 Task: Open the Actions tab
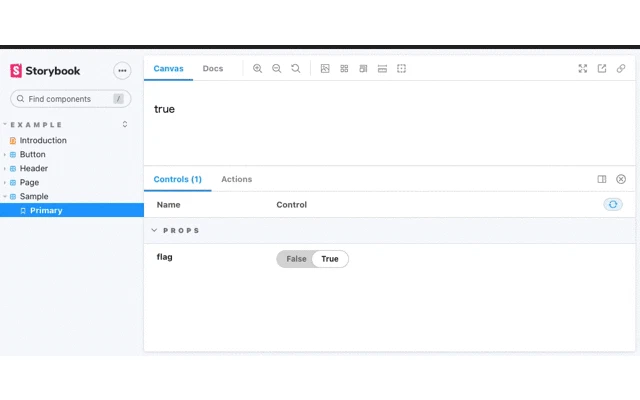click(x=237, y=179)
